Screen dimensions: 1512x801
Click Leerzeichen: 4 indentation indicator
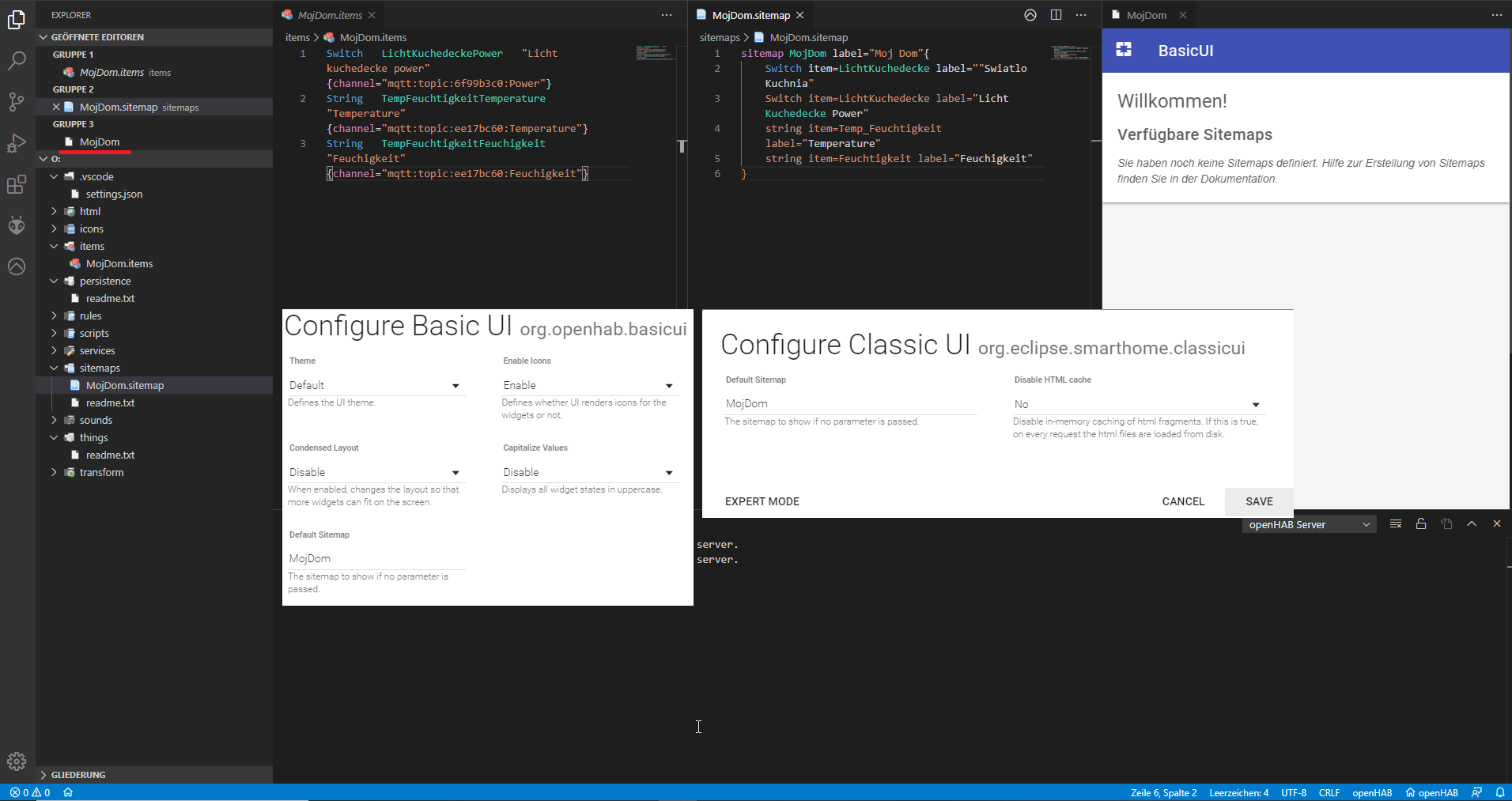[x=1238, y=792]
